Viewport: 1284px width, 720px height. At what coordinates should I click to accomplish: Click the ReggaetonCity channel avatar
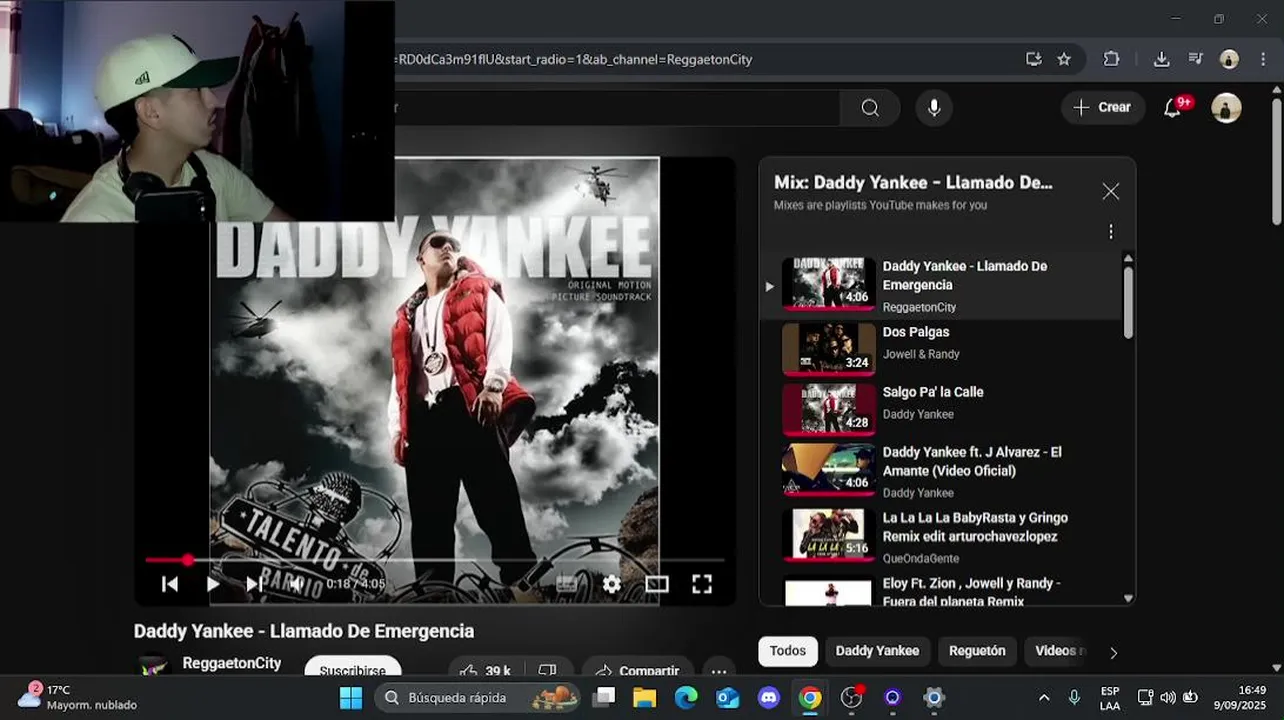pyautogui.click(x=153, y=668)
